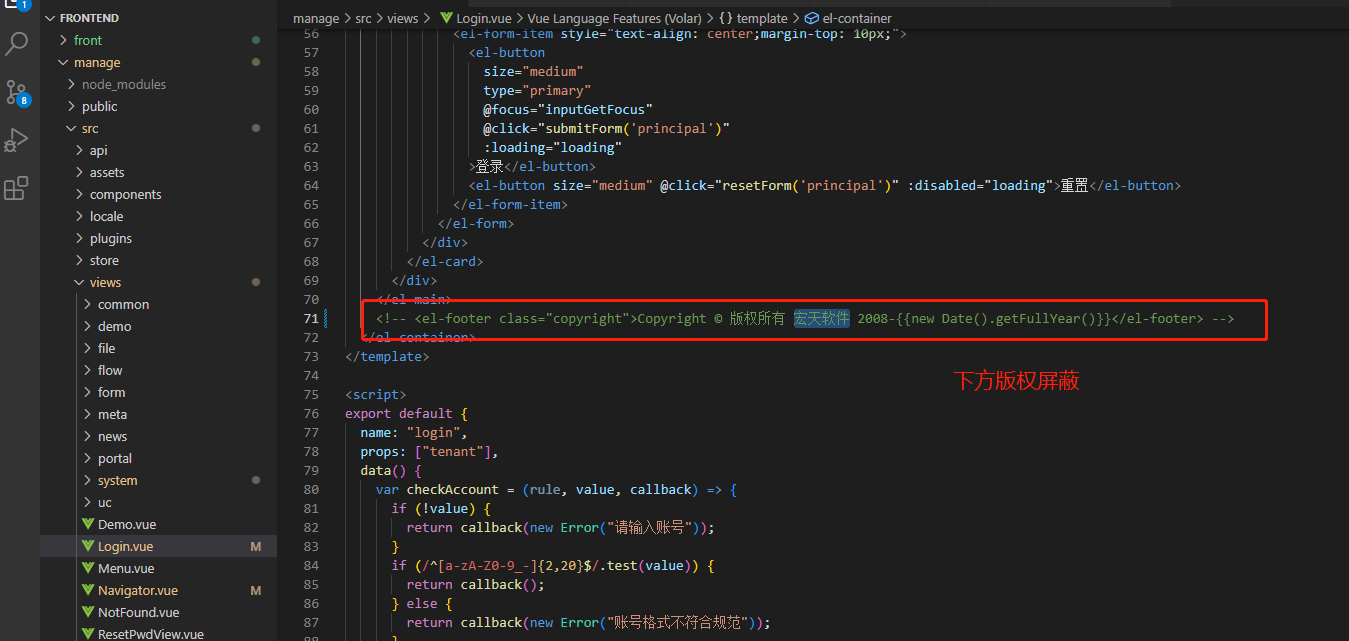The height and width of the screenshot is (641, 1349).
Task: Open the Extensions view
Action: pos(17,188)
